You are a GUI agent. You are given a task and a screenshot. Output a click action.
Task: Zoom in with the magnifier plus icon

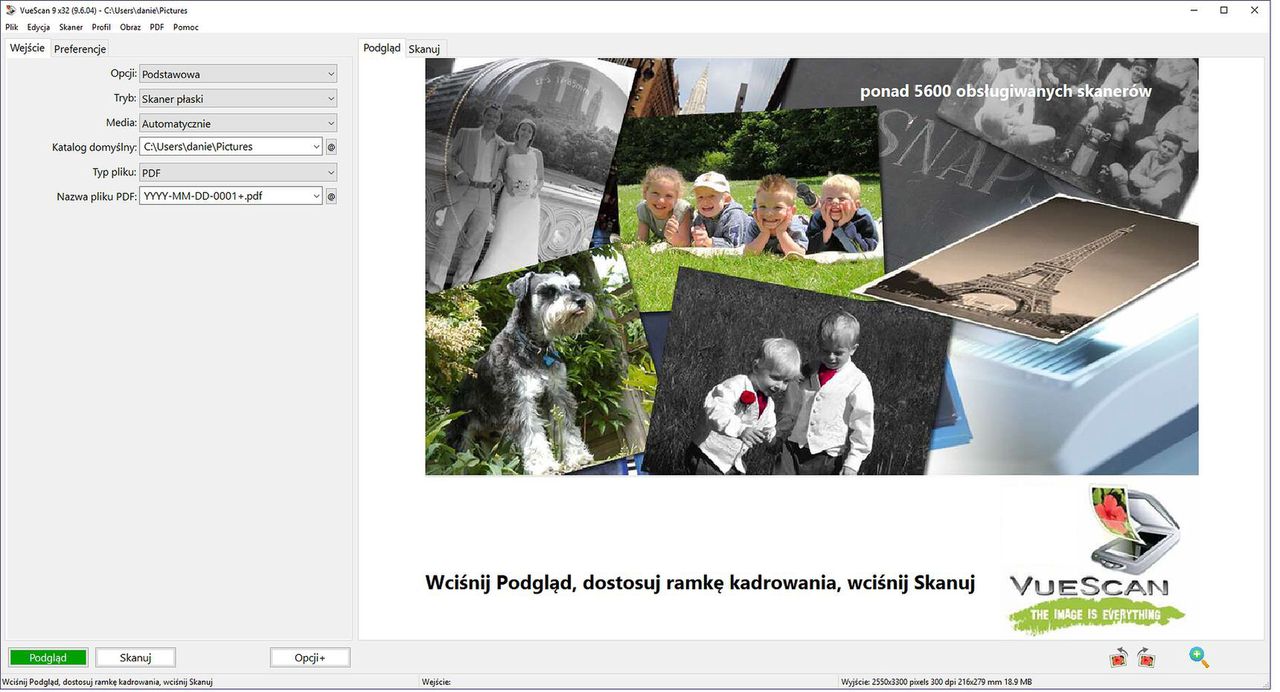(x=1199, y=657)
